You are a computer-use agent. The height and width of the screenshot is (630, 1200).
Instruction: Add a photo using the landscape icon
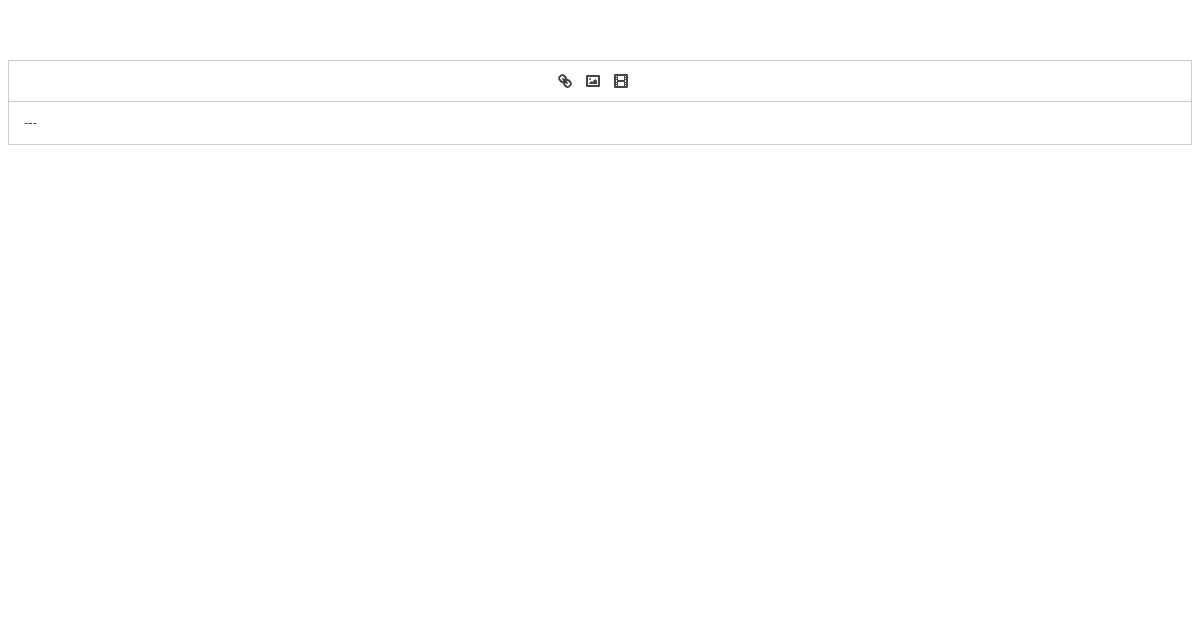593,81
